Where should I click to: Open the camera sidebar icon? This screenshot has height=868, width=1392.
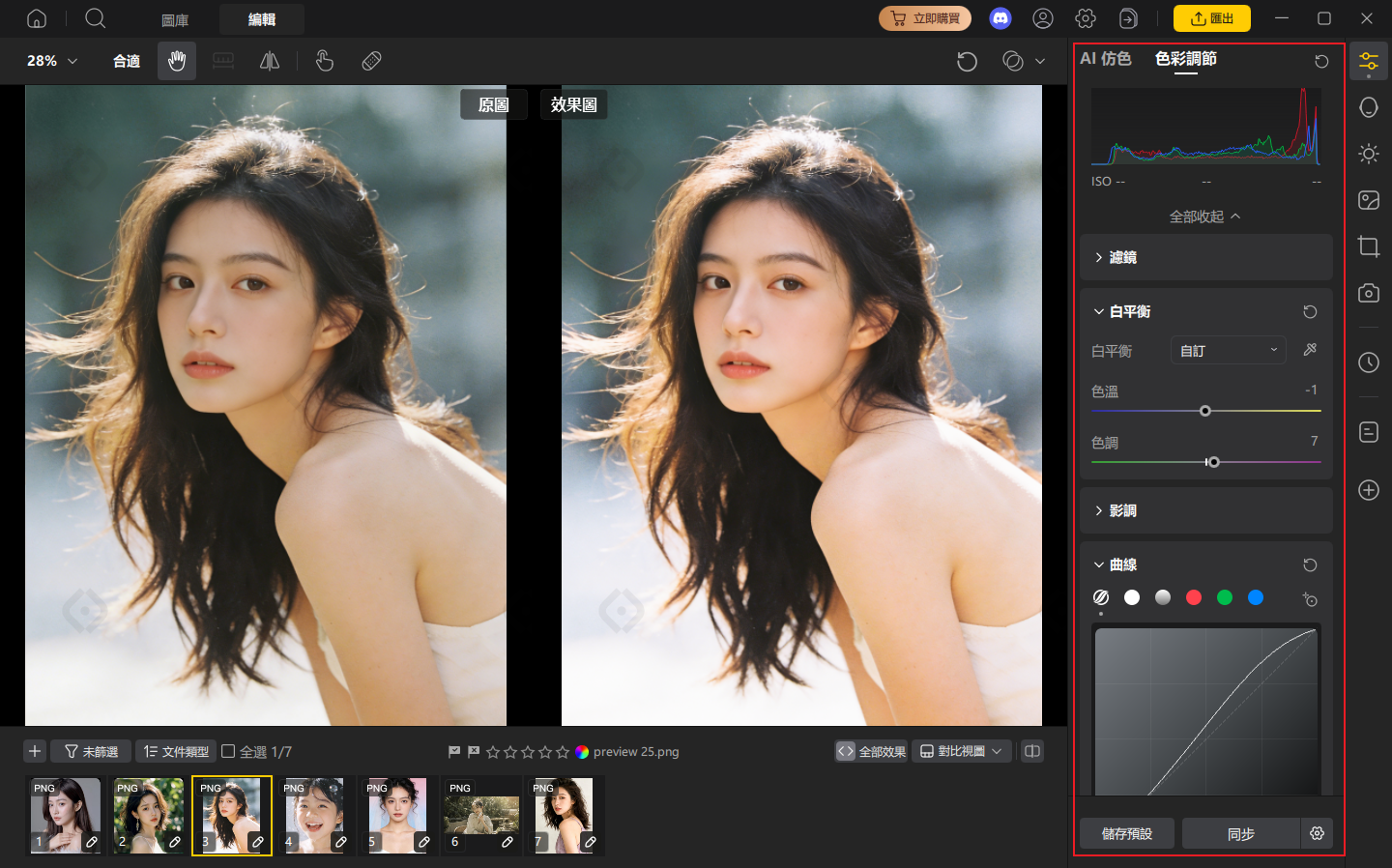1369,293
